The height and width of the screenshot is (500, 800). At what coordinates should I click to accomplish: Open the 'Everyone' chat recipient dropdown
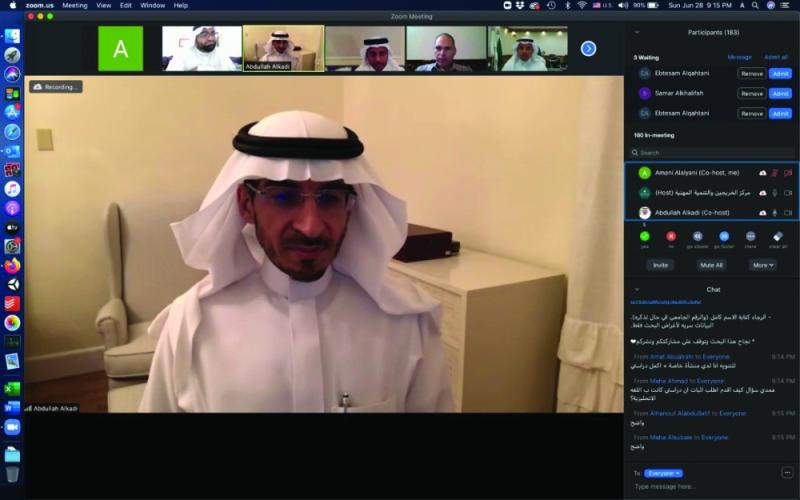coord(663,473)
